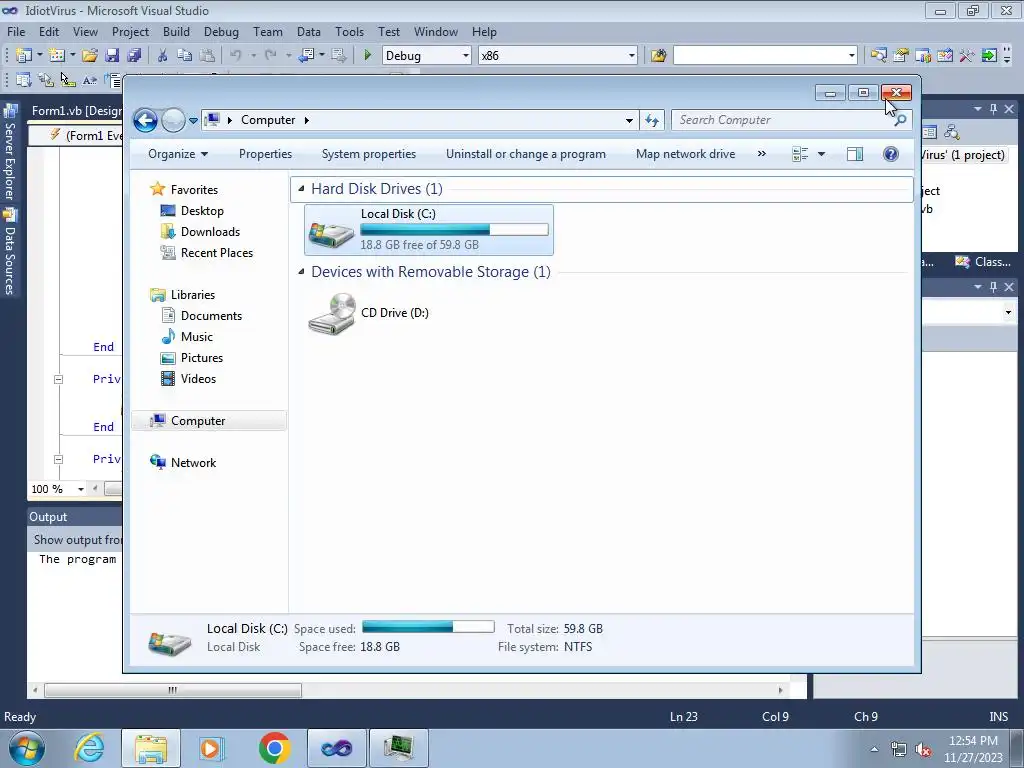Viewport: 1024px width, 768px height.
Task: Open the Windows Start button
Action: coord(27,748)
